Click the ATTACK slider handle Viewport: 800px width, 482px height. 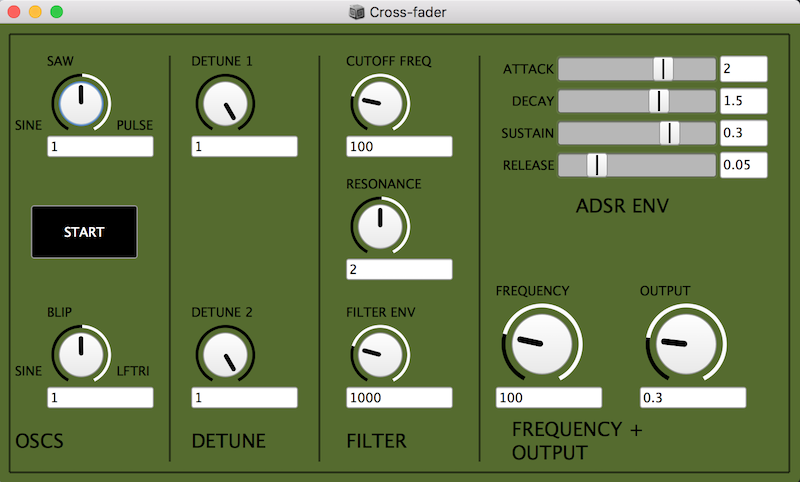click(663, 69)
